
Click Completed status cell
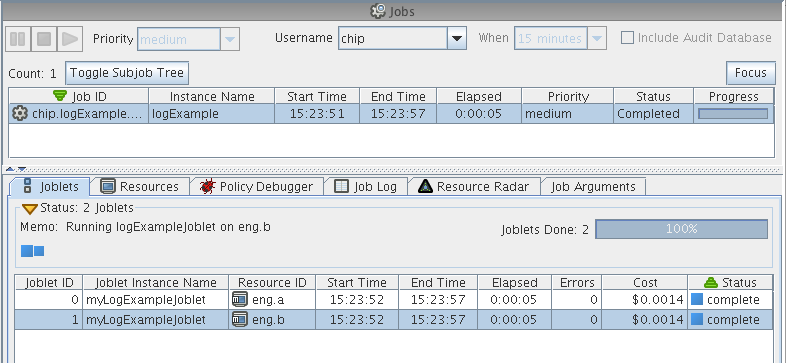(653, 114)
